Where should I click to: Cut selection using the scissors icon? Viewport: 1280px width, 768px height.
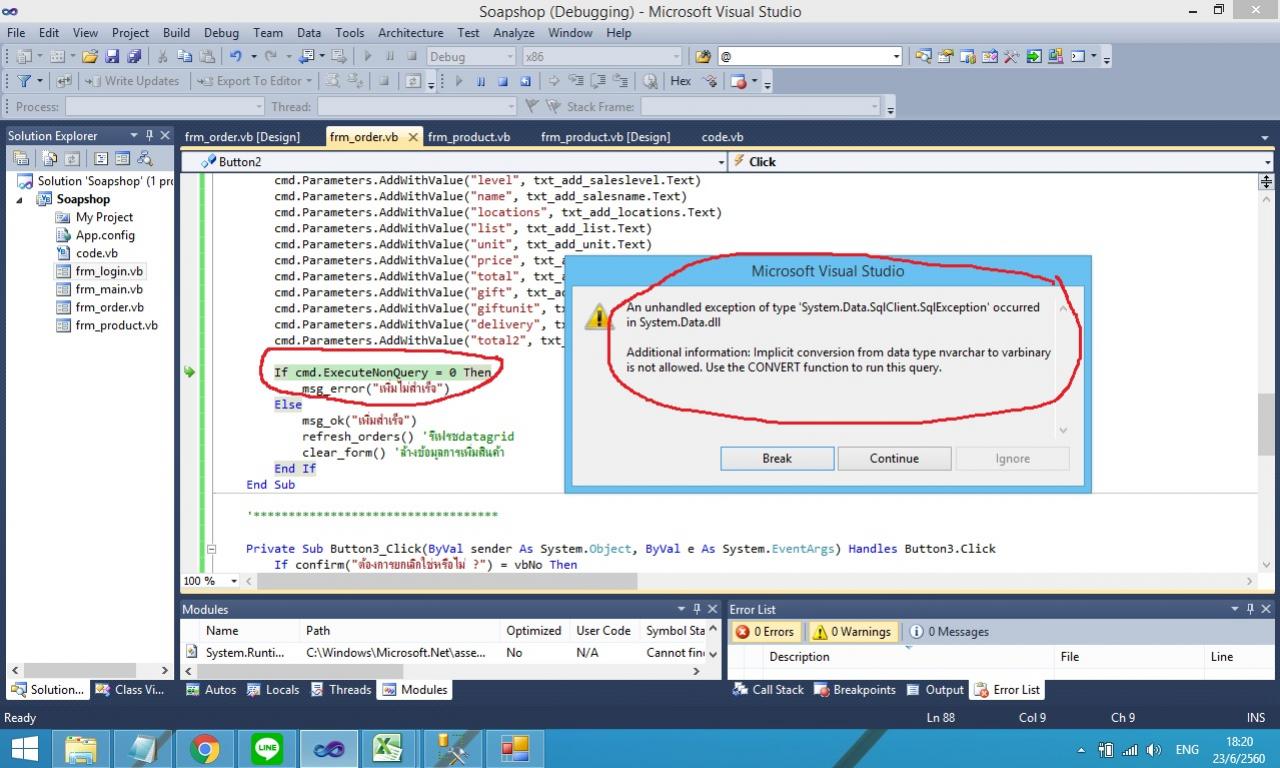(162, 57)
